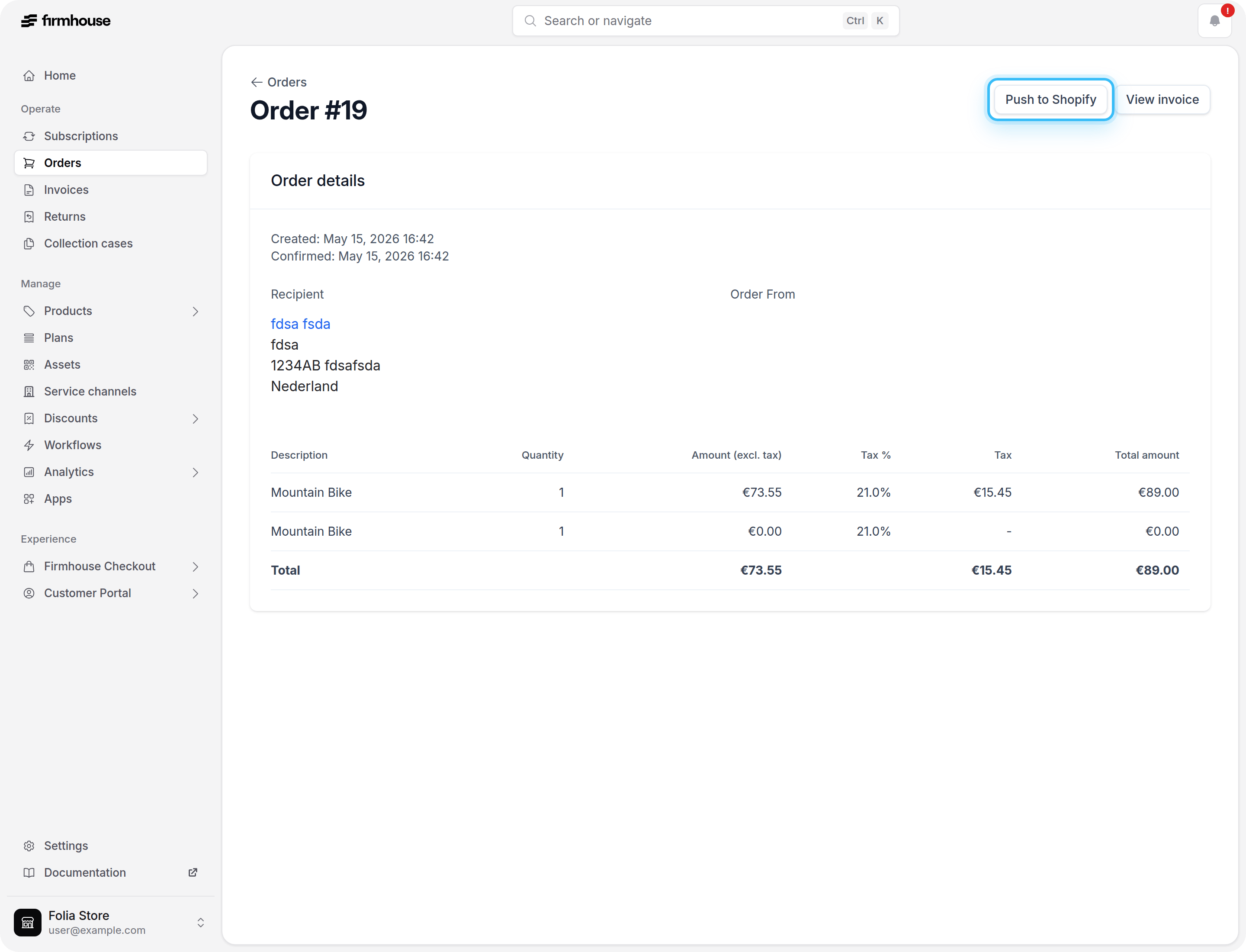Click View invoice button

tap(1162, 100)
